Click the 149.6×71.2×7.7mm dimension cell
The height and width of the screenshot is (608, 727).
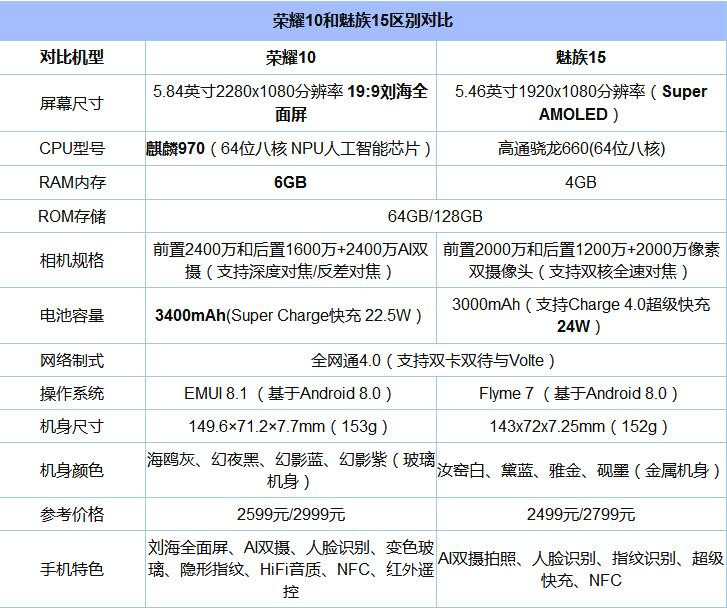tap(291, 426)
